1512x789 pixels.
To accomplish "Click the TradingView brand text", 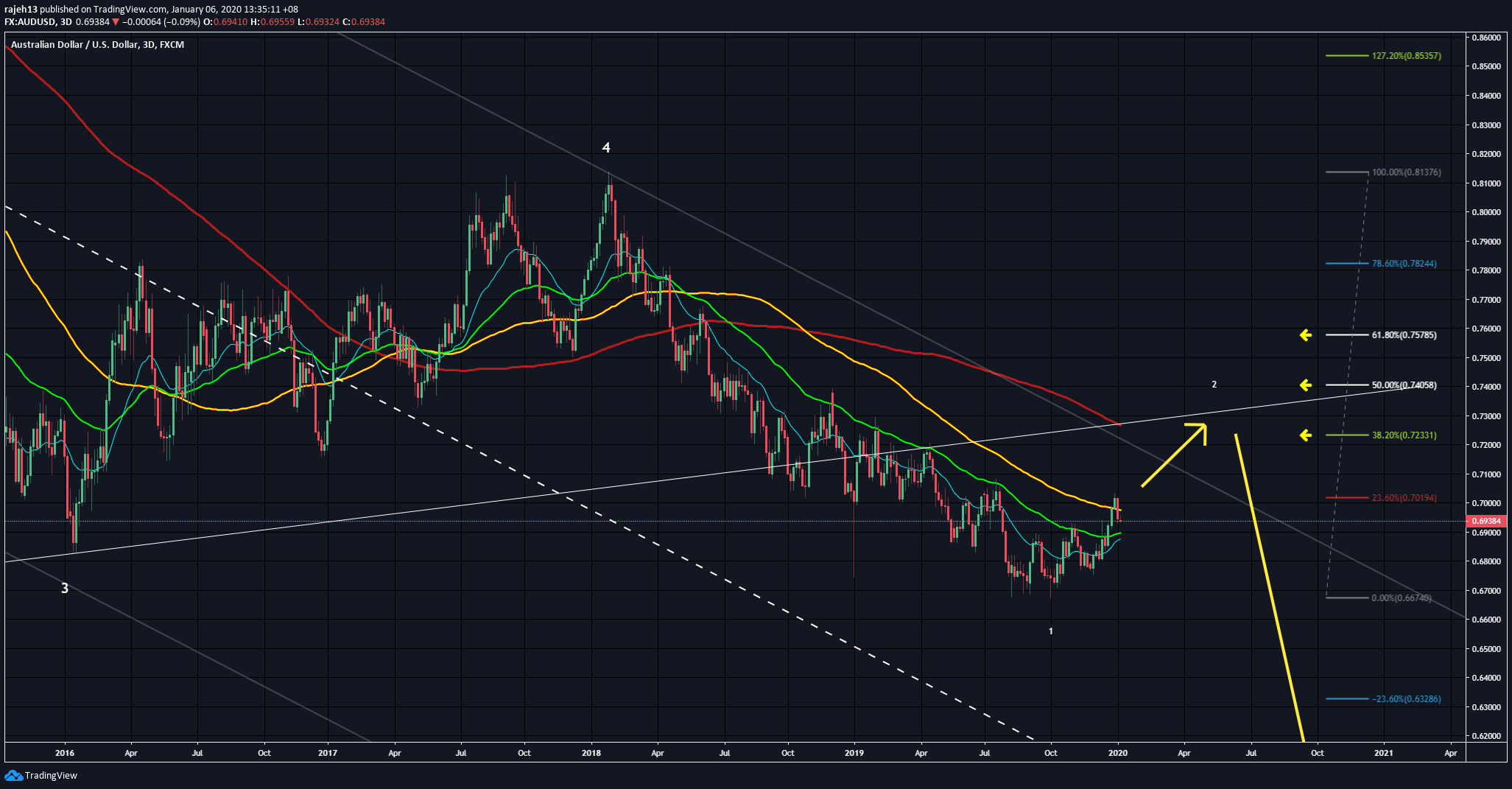I will click(51, 775).
